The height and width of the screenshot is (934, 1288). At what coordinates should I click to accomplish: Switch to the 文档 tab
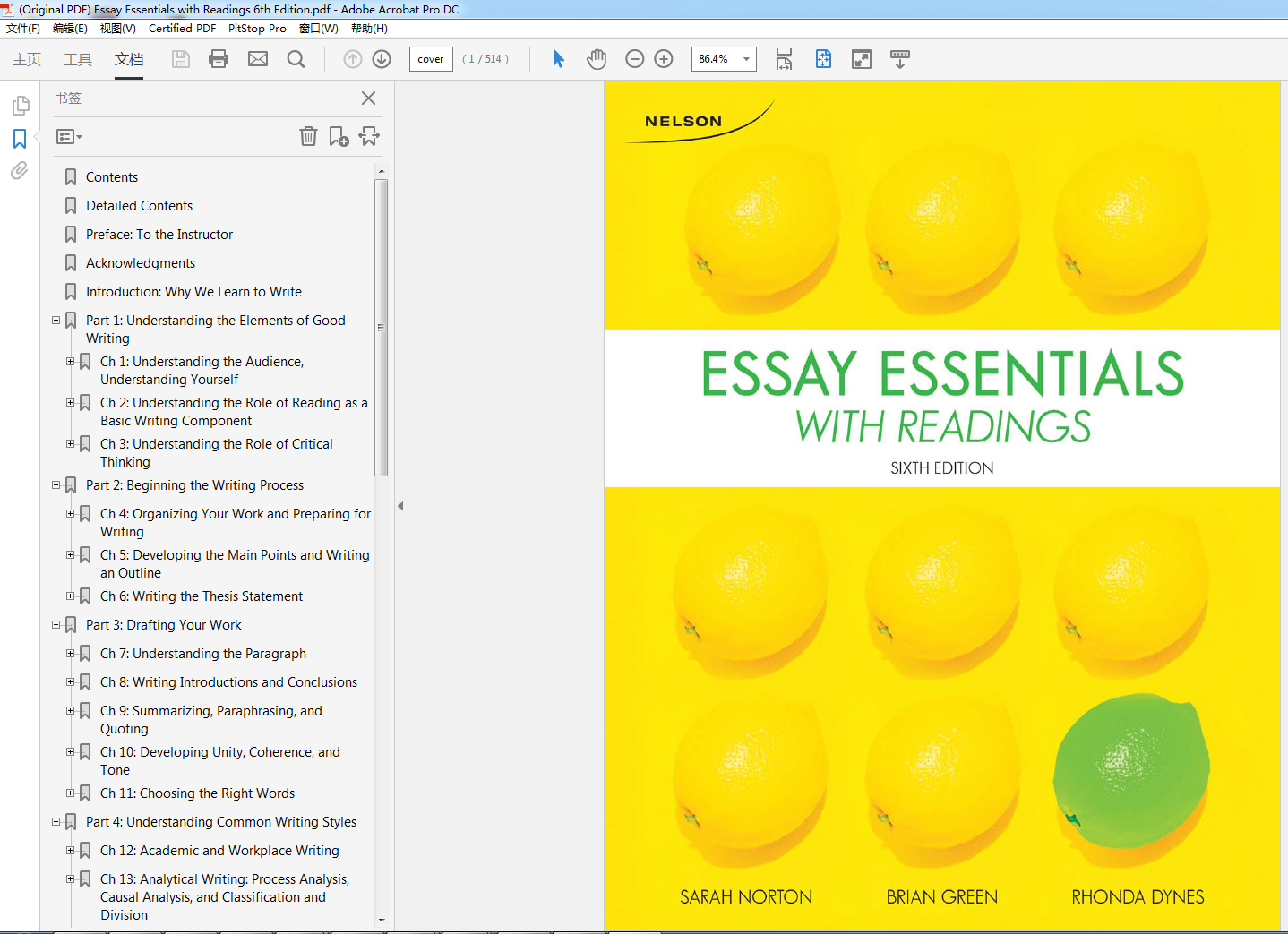pos(129,59)
